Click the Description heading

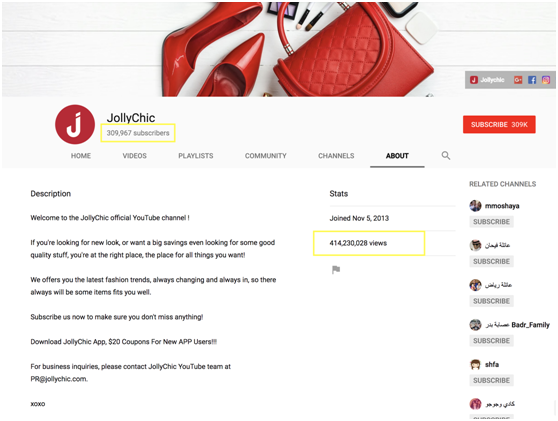(x=51, y=194)
